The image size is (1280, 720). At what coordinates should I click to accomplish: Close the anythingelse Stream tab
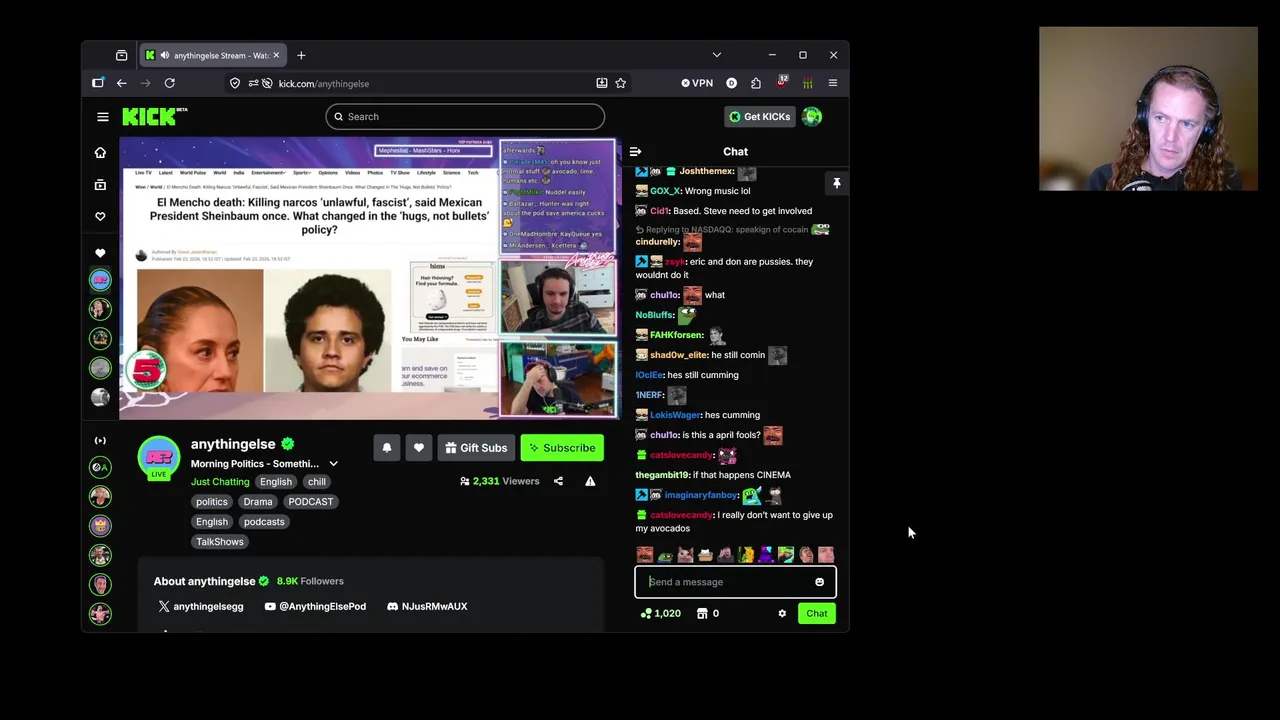tap(276, 56)
